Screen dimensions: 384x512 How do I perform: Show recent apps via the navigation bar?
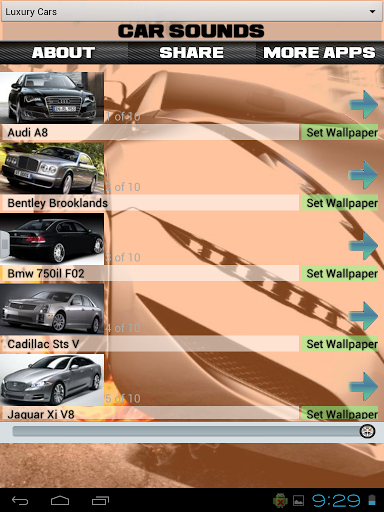100,500
